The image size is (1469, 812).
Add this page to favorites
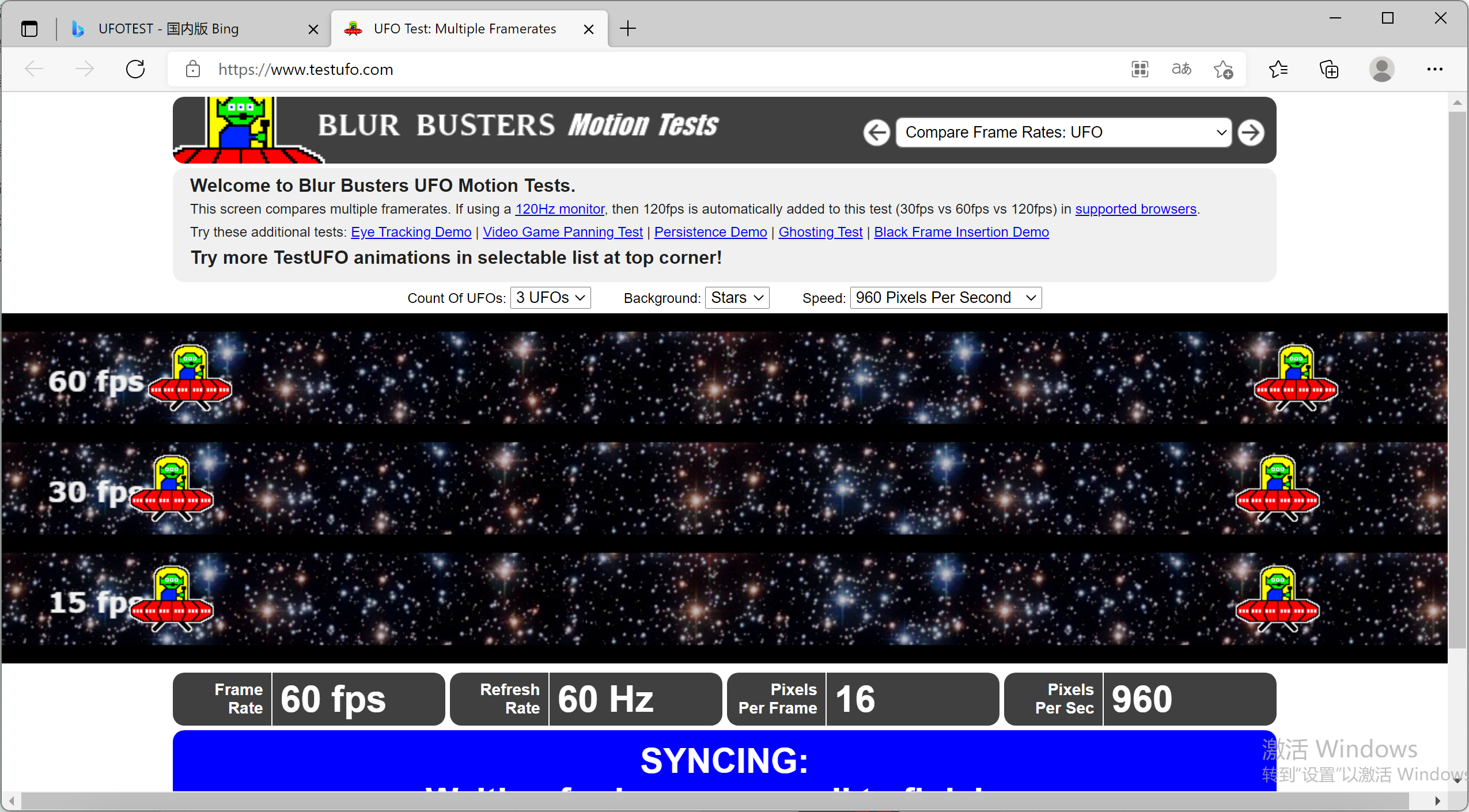[1223, 69]
